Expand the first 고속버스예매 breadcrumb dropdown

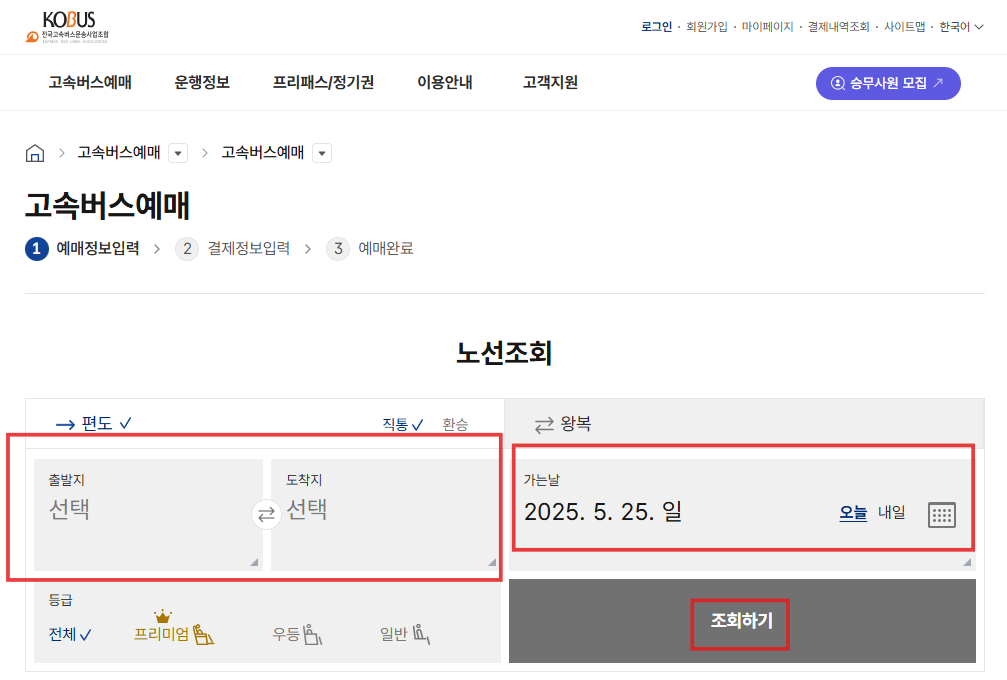[176, 153]
